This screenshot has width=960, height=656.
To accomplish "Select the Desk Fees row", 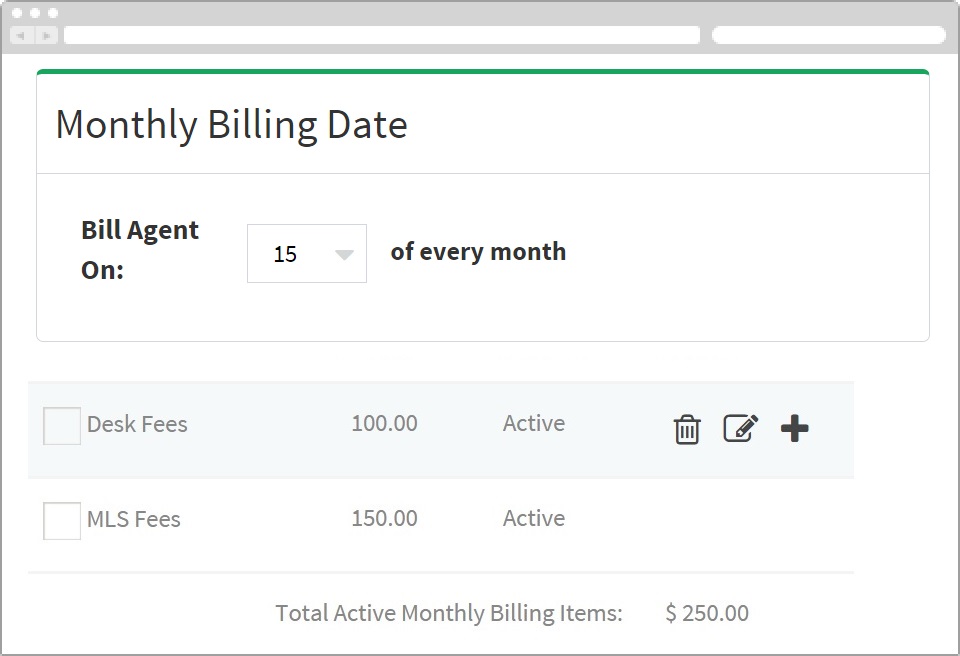I will 137,424.
